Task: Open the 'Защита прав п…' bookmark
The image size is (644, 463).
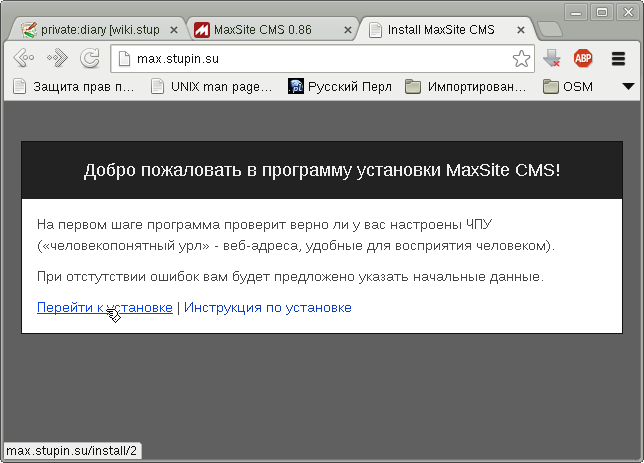Action: coord(74,87)
